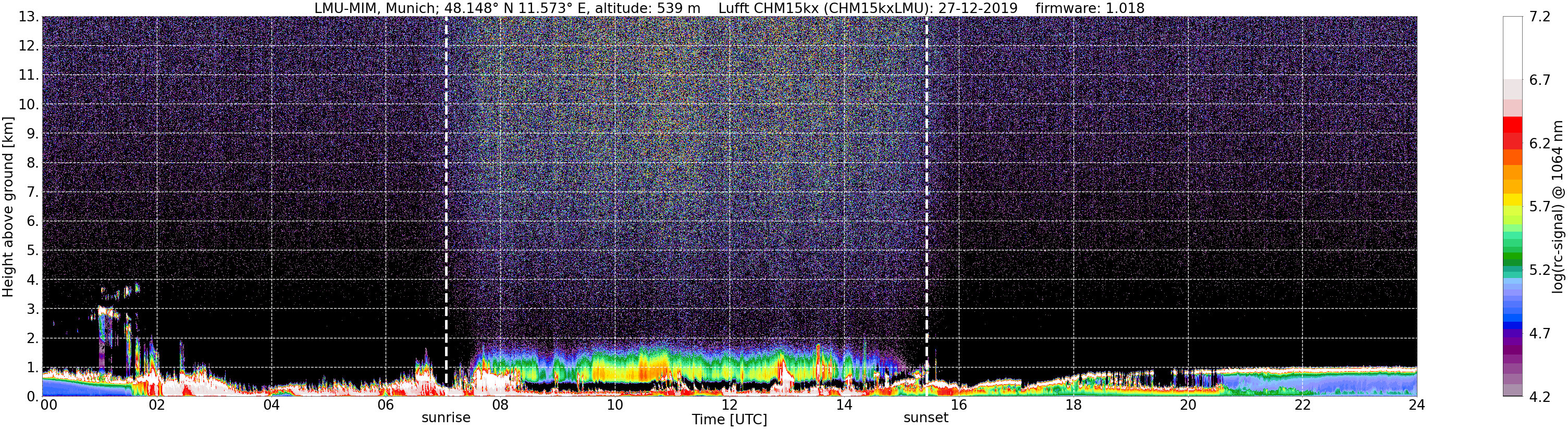The width and height of the screenshot is (1568, 430).
Task: Click the 20 time tick label
Action: pyautogui.click(x=1188, y=405)
